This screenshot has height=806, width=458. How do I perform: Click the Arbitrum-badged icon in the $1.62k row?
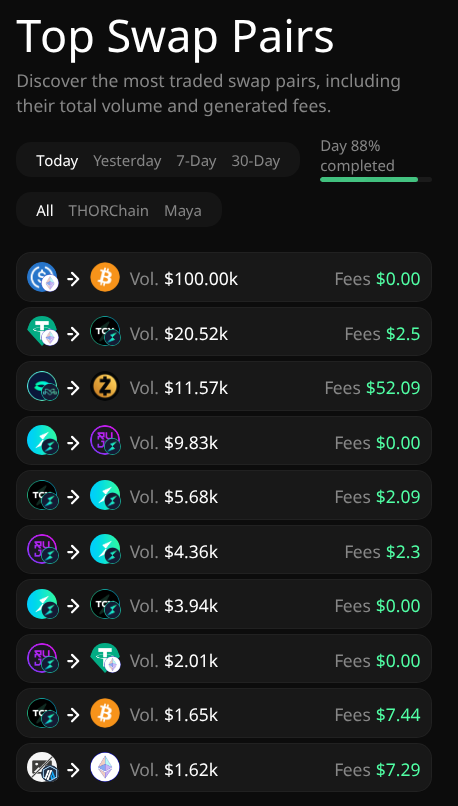point(42,768)
